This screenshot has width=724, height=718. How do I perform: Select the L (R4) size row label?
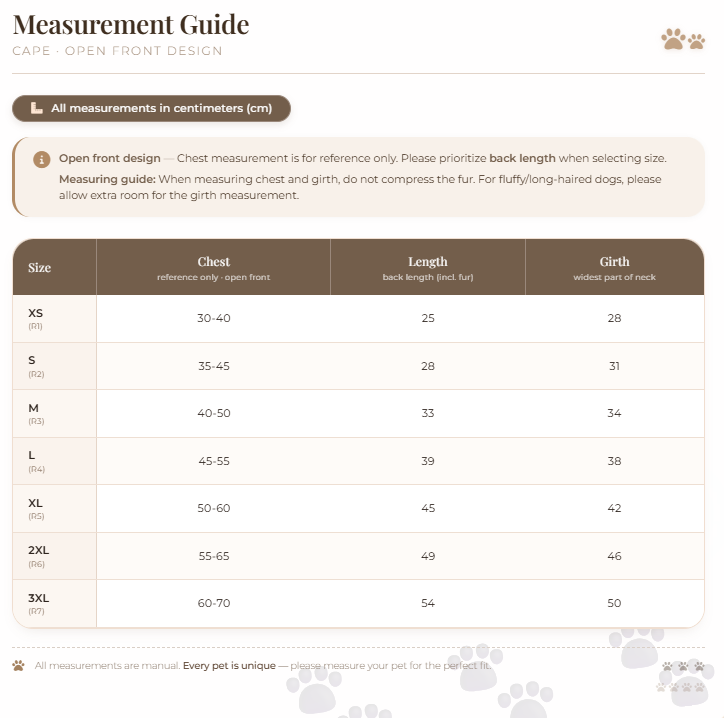coord(54,461)
